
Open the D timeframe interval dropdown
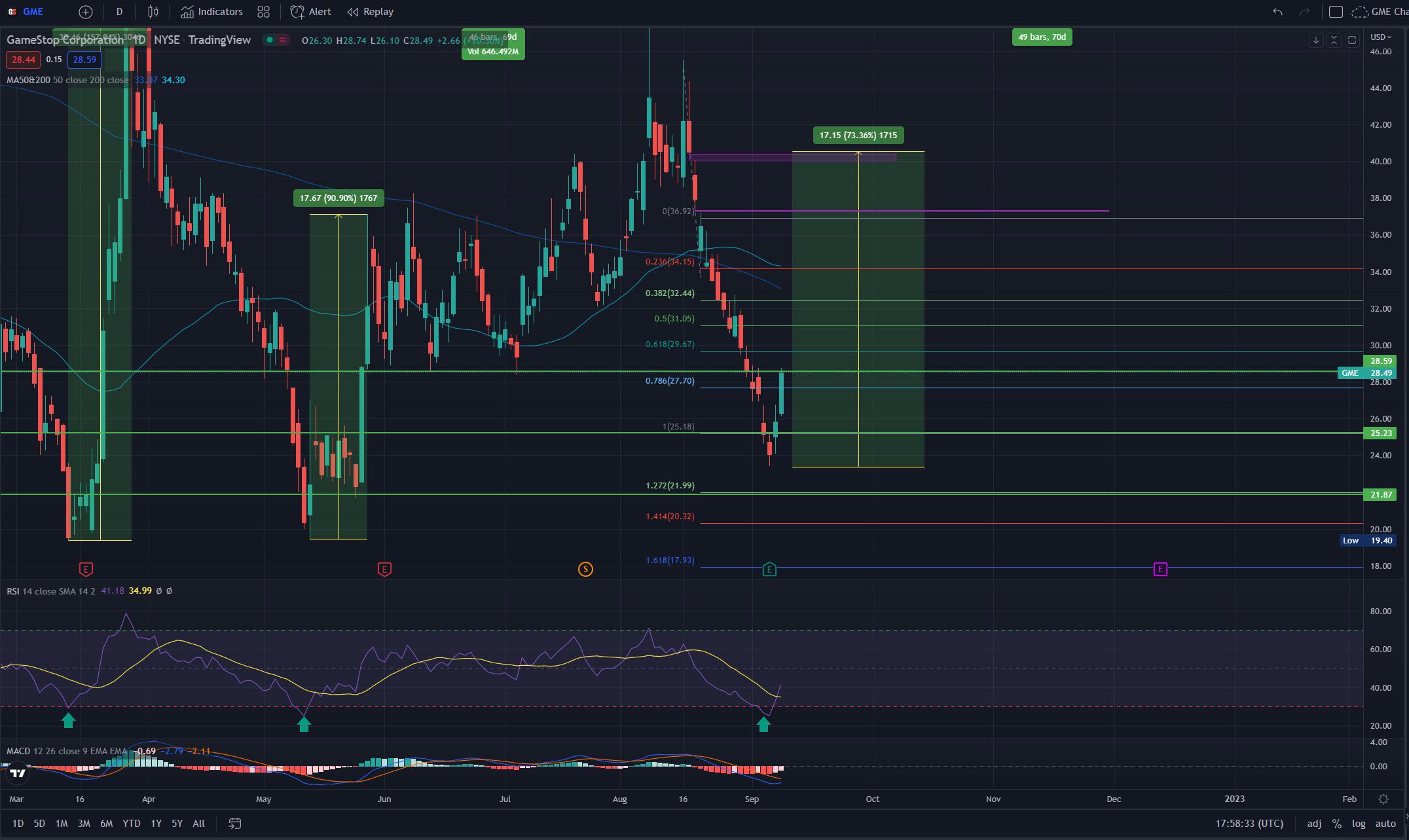(119, 12)
